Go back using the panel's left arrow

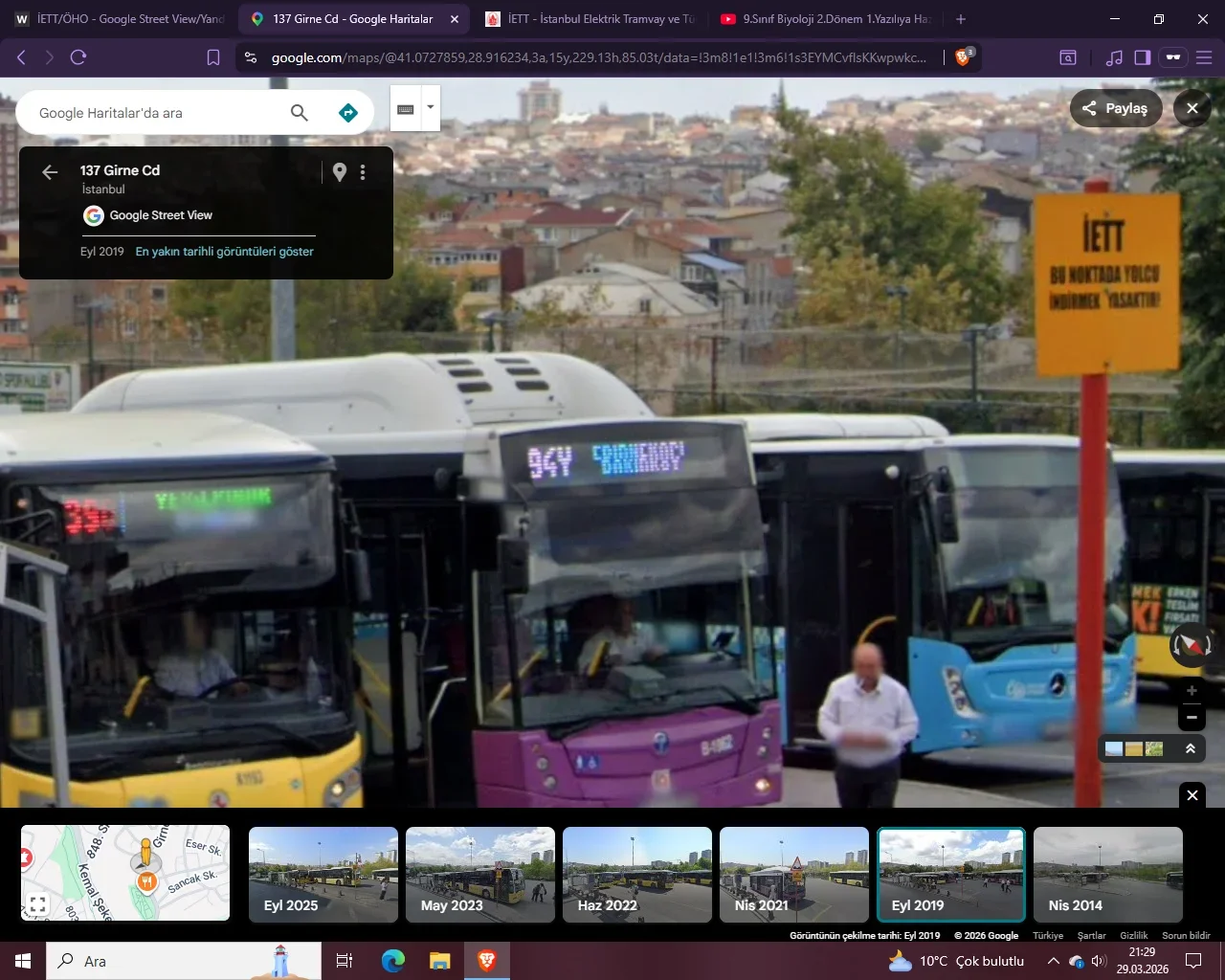pos(50,172)
